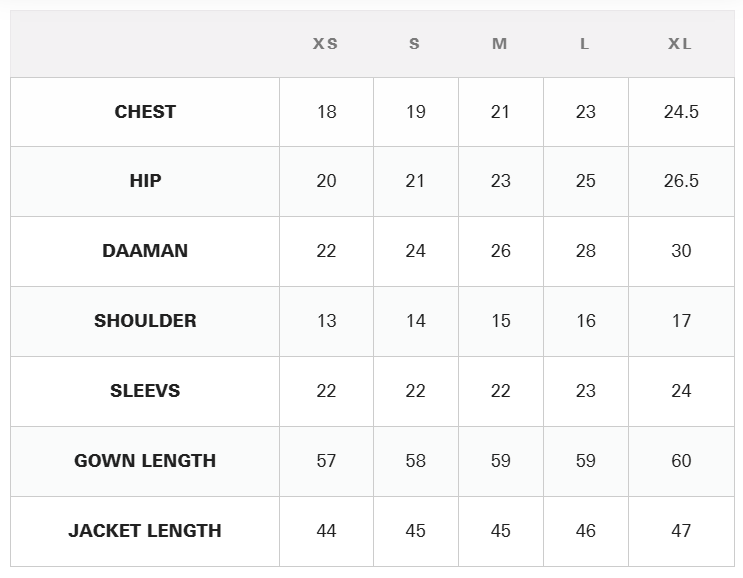Select the DAAMAN row label
The height and width of the screenshot is (578, 743).
click(145, 251)
